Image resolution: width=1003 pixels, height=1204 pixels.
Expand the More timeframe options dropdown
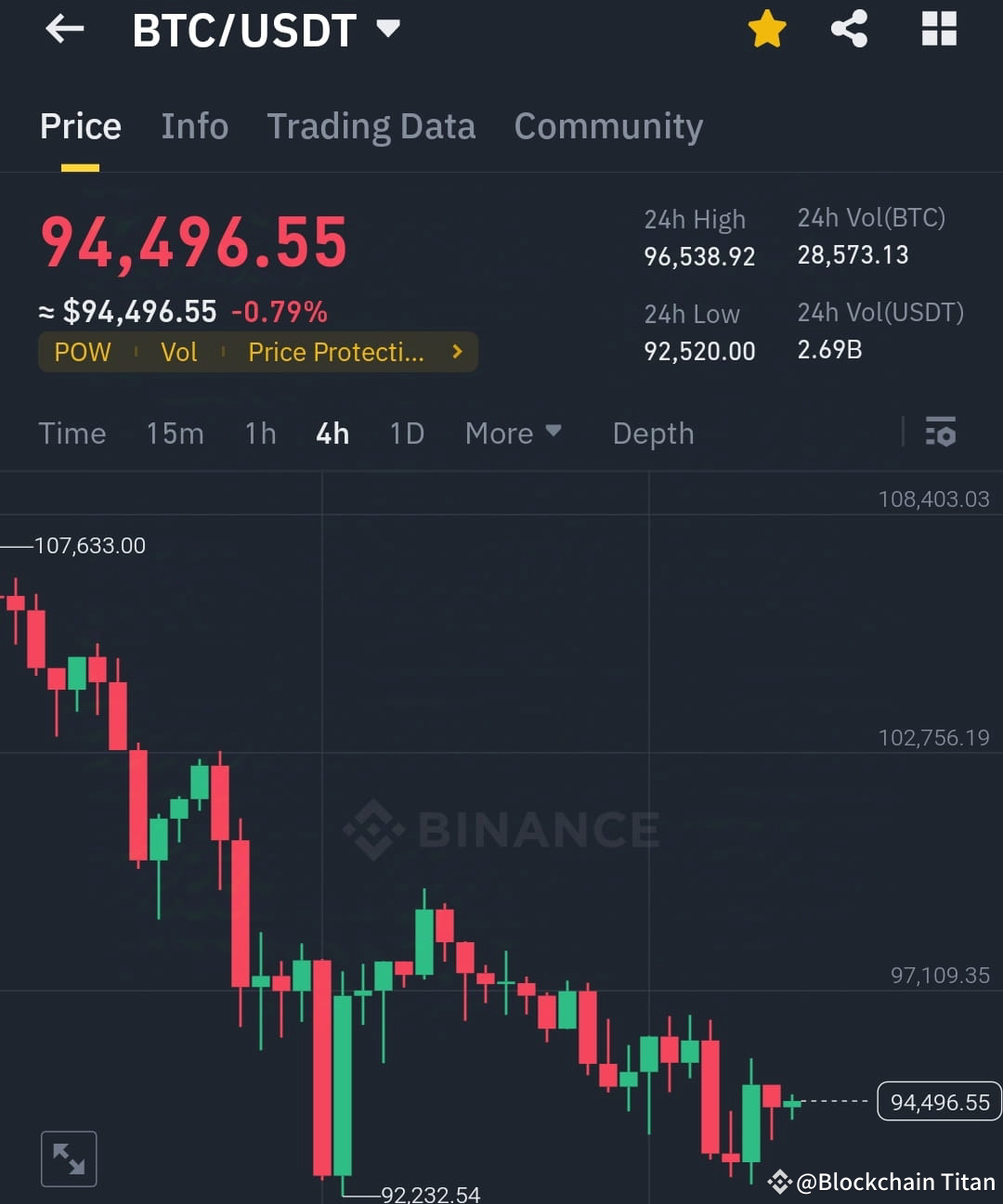pyautogui.click(x=513, y=433)
